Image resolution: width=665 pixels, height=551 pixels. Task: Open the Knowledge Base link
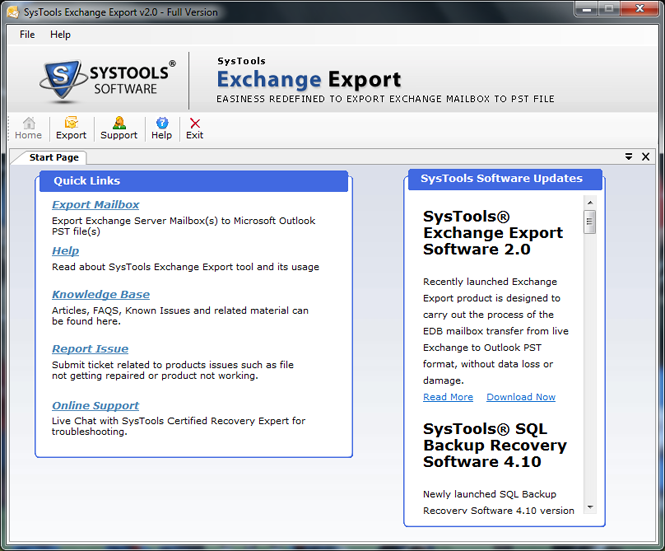[101, 295]
